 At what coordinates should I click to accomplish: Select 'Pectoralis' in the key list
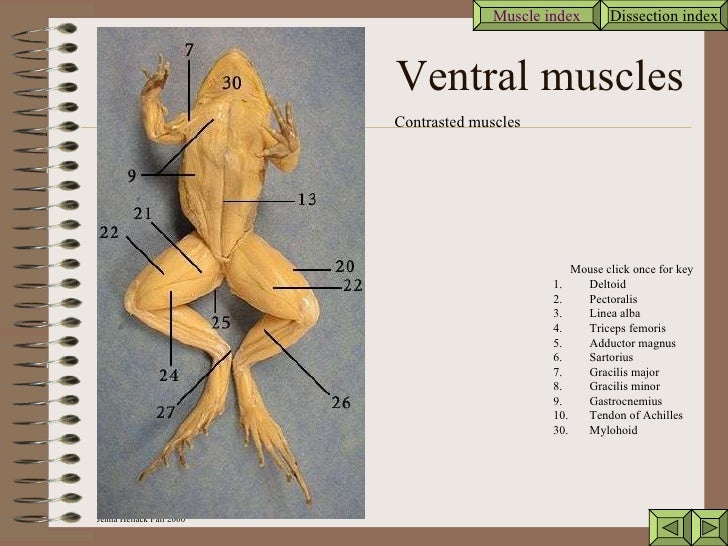(x=613, y=299)
